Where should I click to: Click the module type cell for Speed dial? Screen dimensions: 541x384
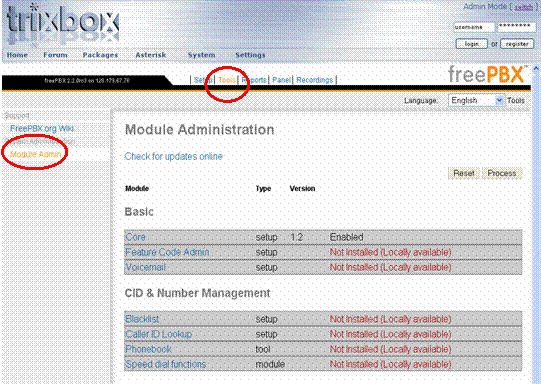(270, 364)
